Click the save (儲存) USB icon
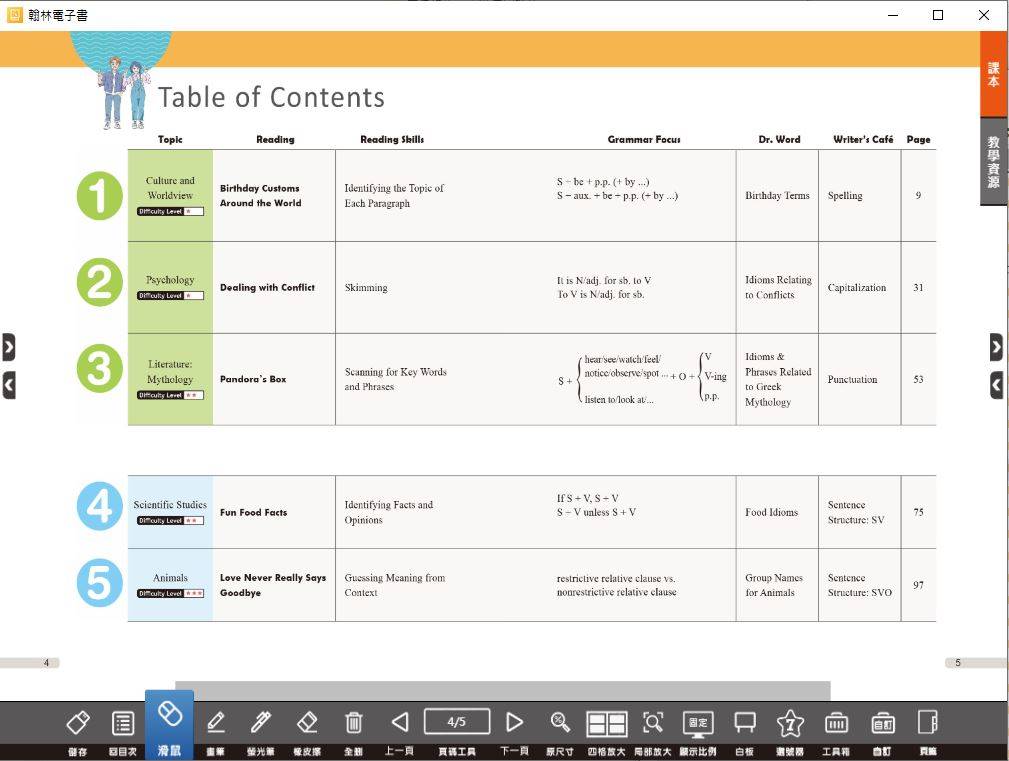The height and width of the screenshot is (761, 1009). point(78,723)
